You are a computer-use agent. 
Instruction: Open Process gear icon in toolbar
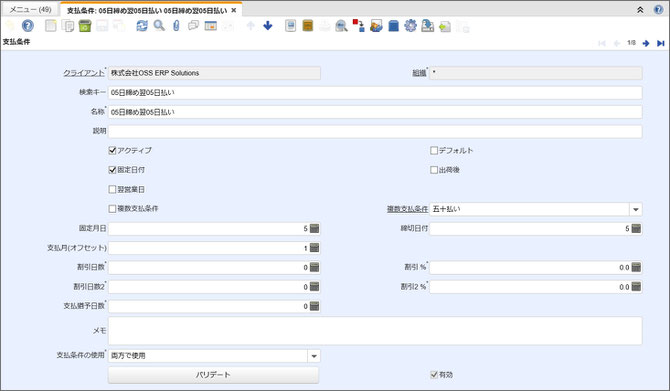pyautogui.click(x=410, y=26)
